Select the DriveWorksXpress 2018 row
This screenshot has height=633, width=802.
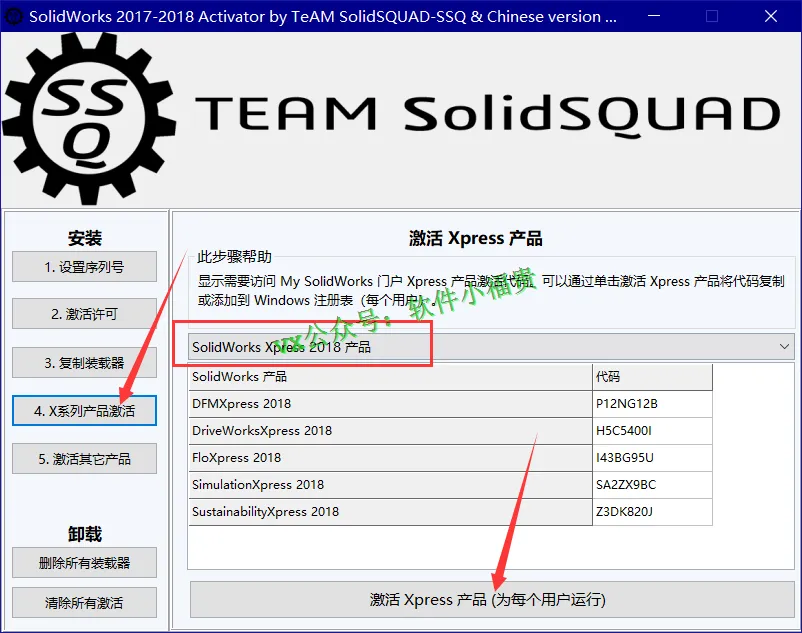pos(450,431)
